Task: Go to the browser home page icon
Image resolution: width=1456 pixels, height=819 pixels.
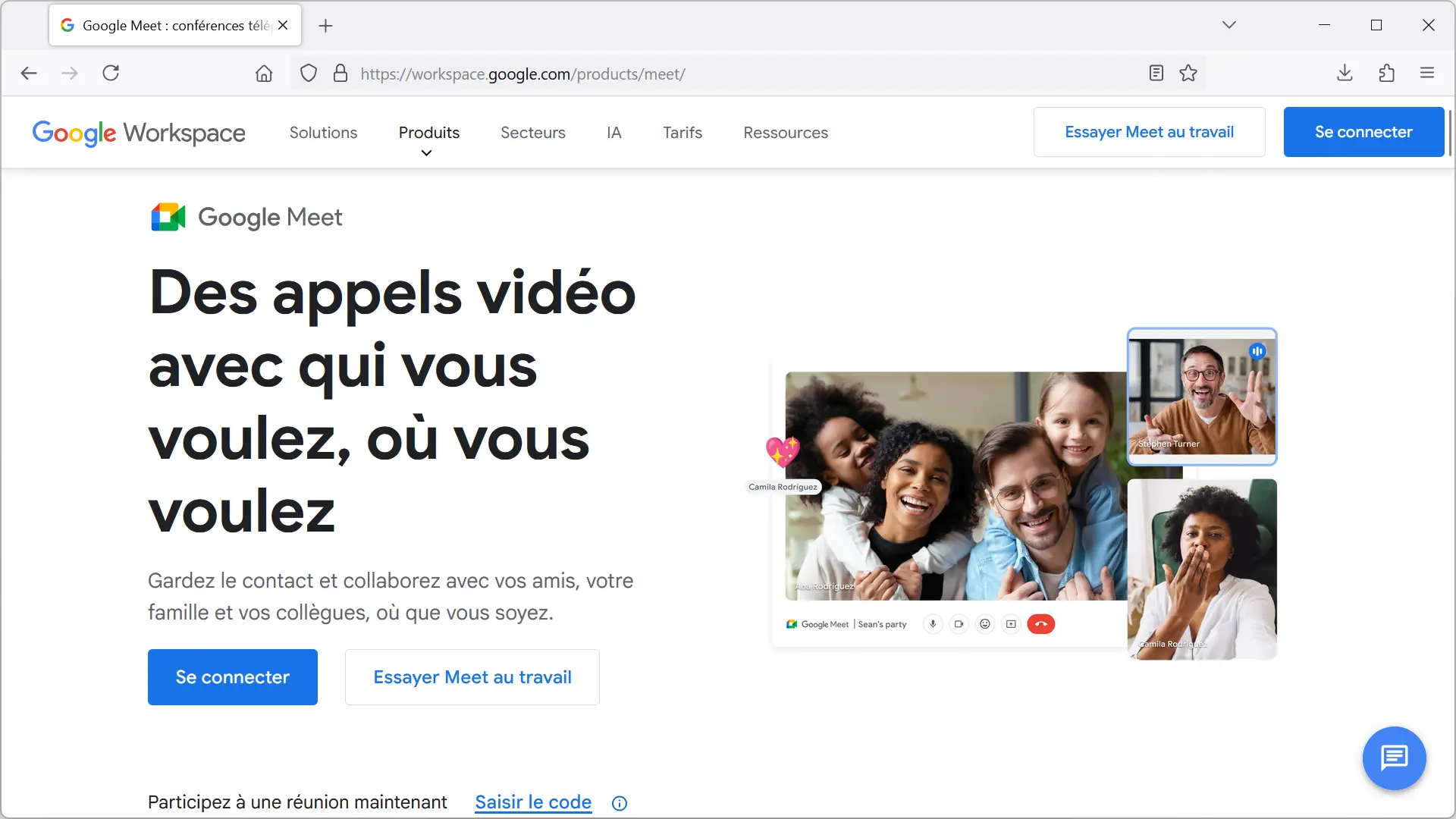Action: pos(264,74)
